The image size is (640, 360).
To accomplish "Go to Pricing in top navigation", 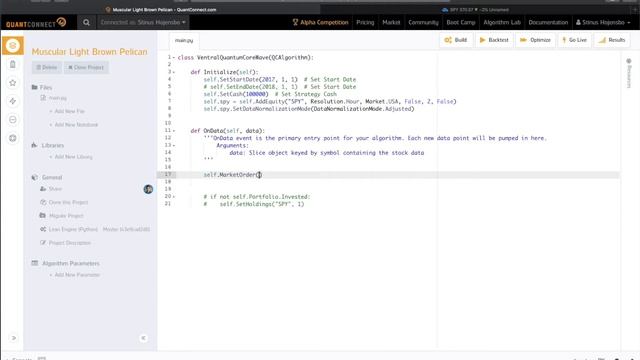I will (365, 22).
